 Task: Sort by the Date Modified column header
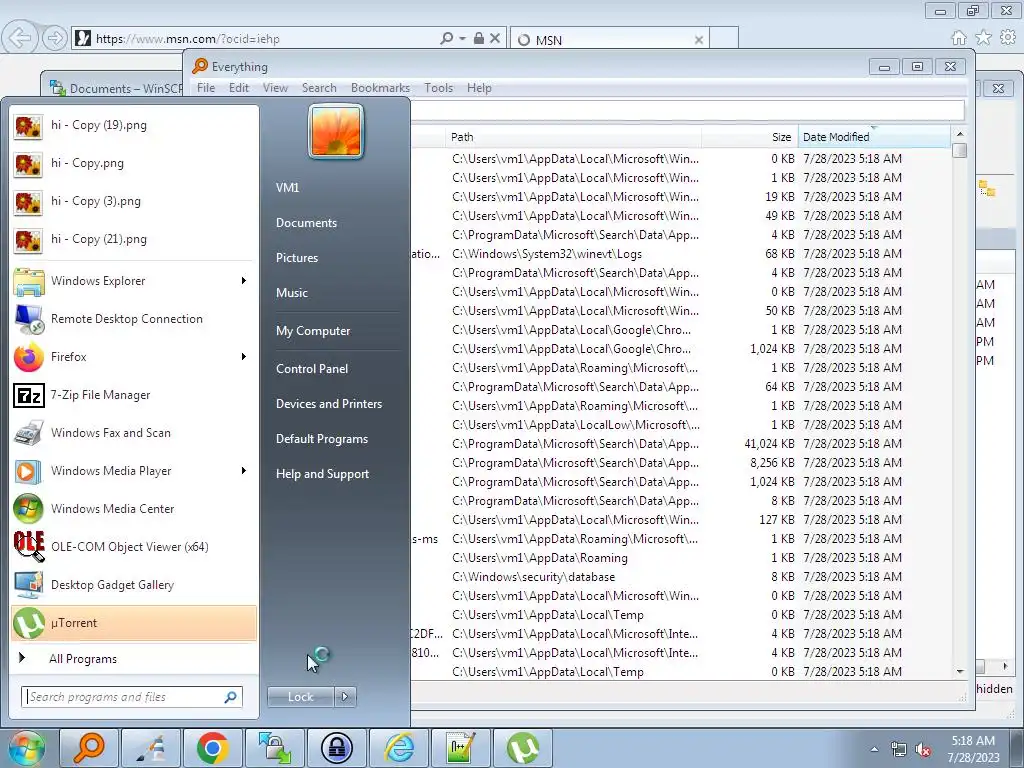click(874, 137)
